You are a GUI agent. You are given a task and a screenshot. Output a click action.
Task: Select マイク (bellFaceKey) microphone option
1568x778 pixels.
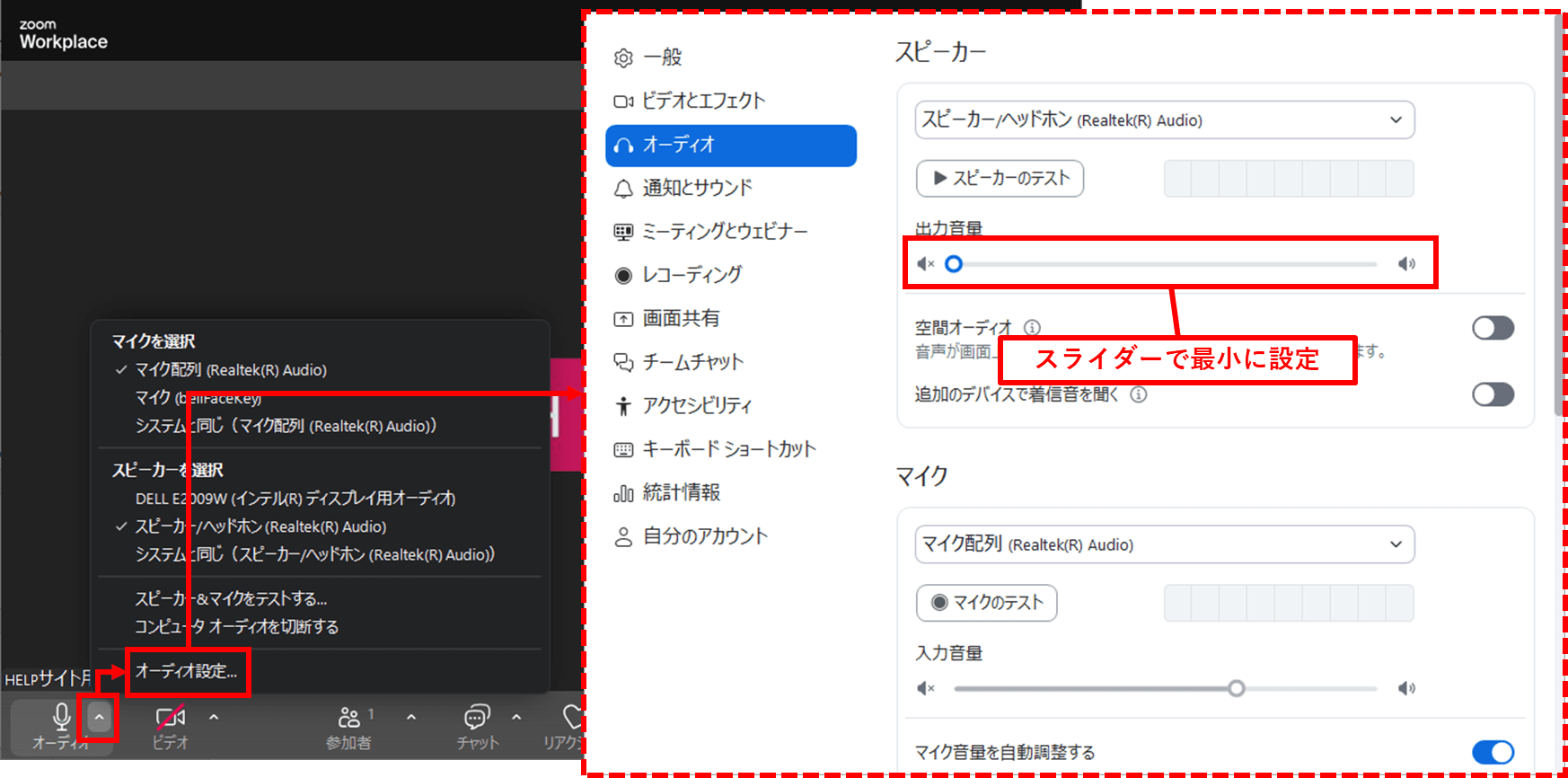(198, 397)
